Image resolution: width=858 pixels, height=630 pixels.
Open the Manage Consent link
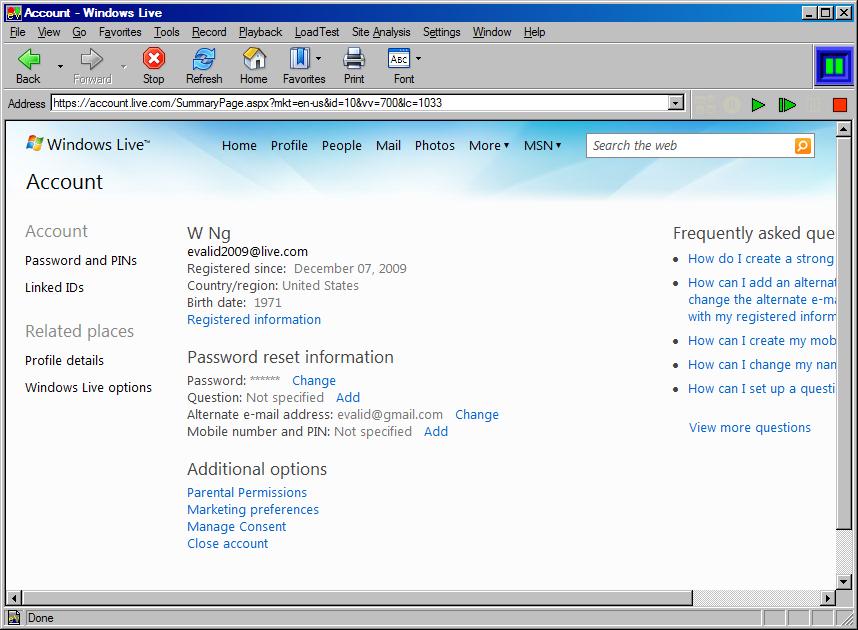236,527
